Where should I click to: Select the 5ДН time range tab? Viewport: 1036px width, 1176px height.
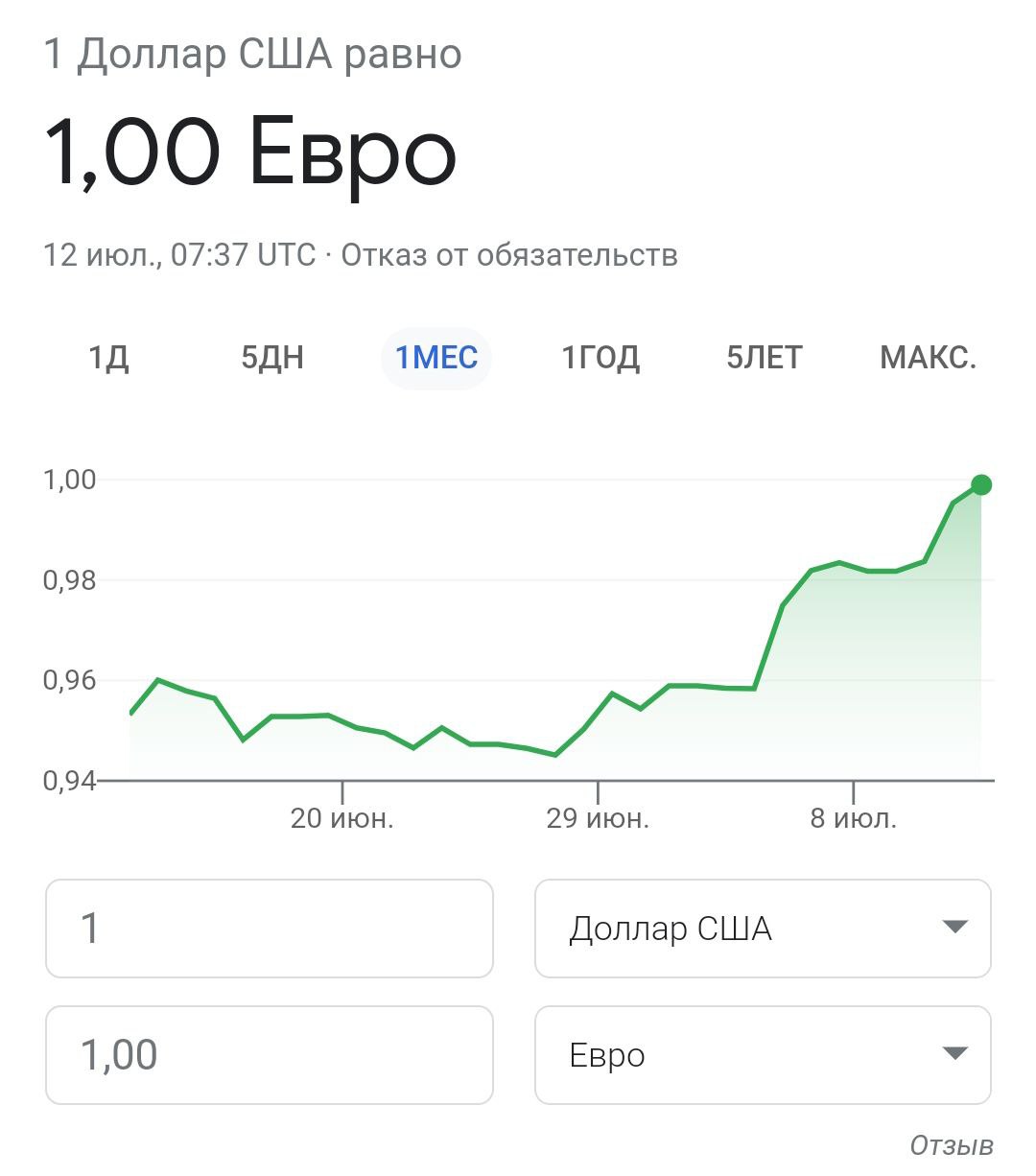pos(272,358)
